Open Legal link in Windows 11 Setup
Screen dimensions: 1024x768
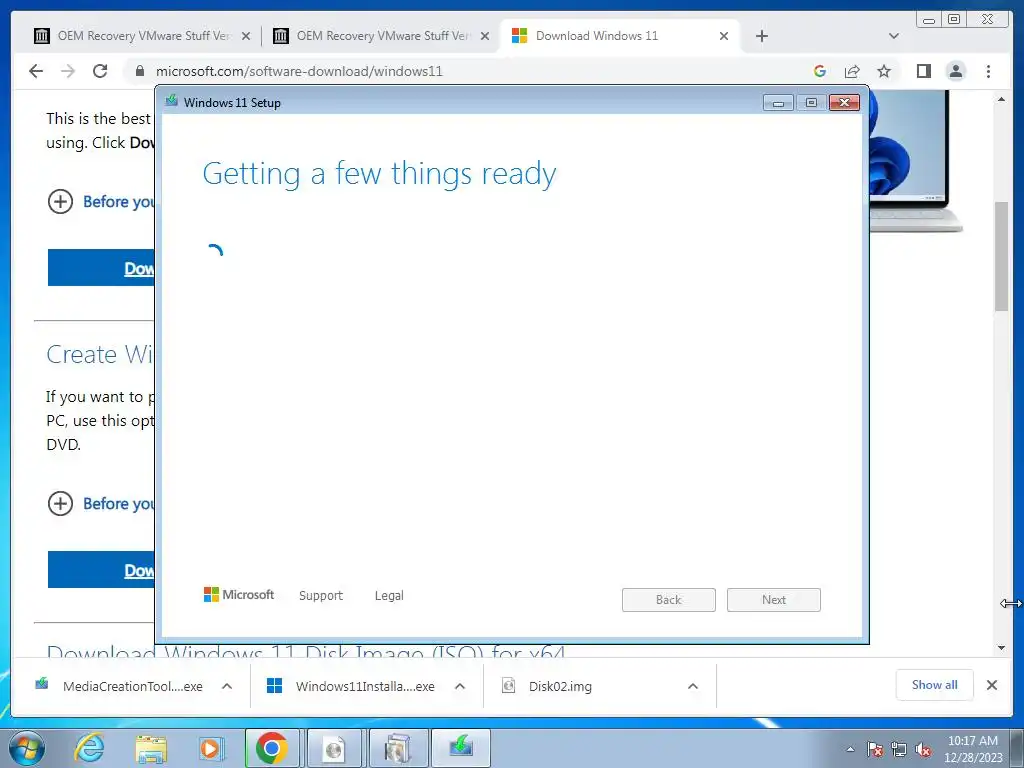[x=389, y=596]
